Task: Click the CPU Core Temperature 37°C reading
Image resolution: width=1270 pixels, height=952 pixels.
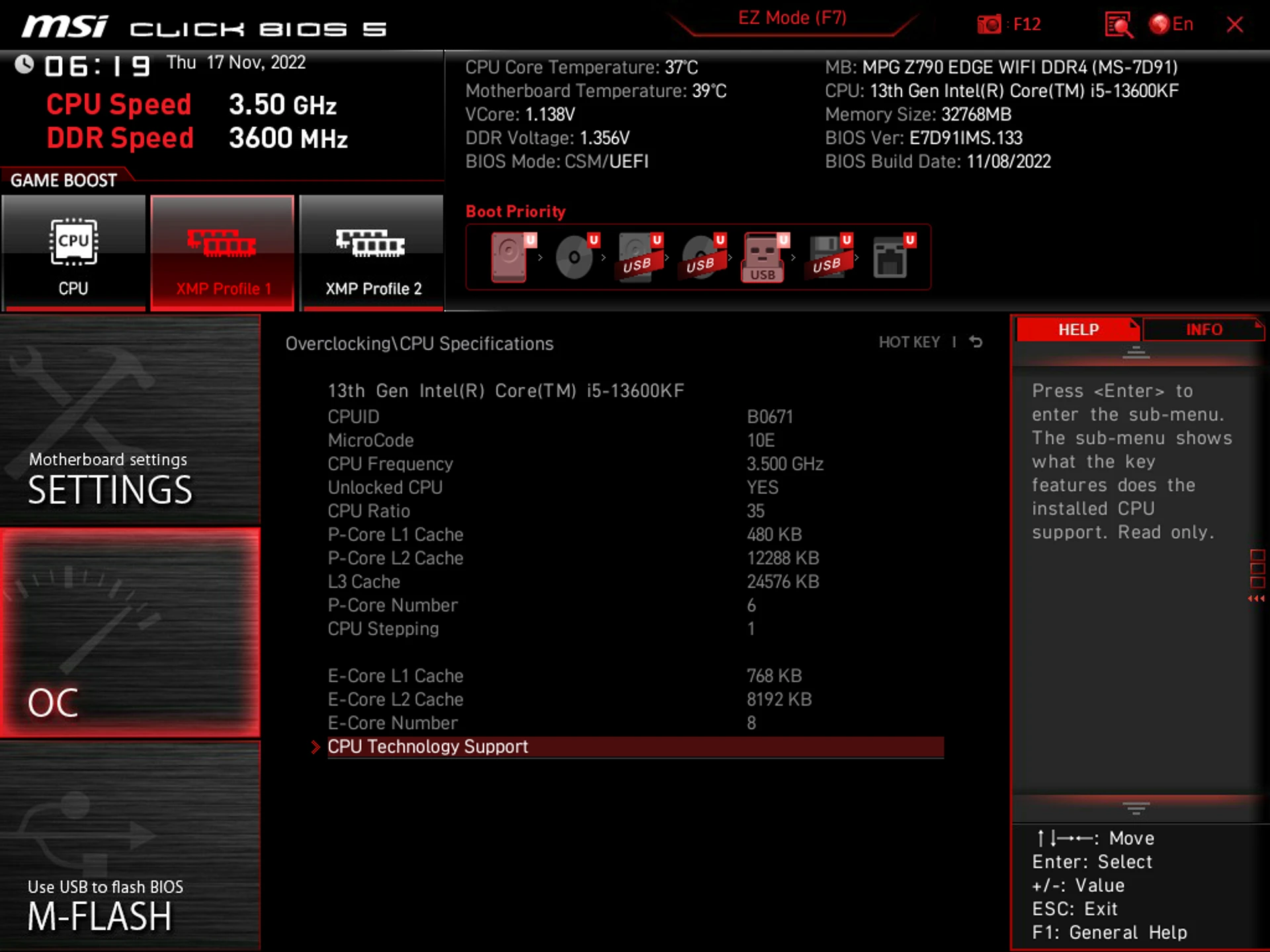Action: point(581,67)
